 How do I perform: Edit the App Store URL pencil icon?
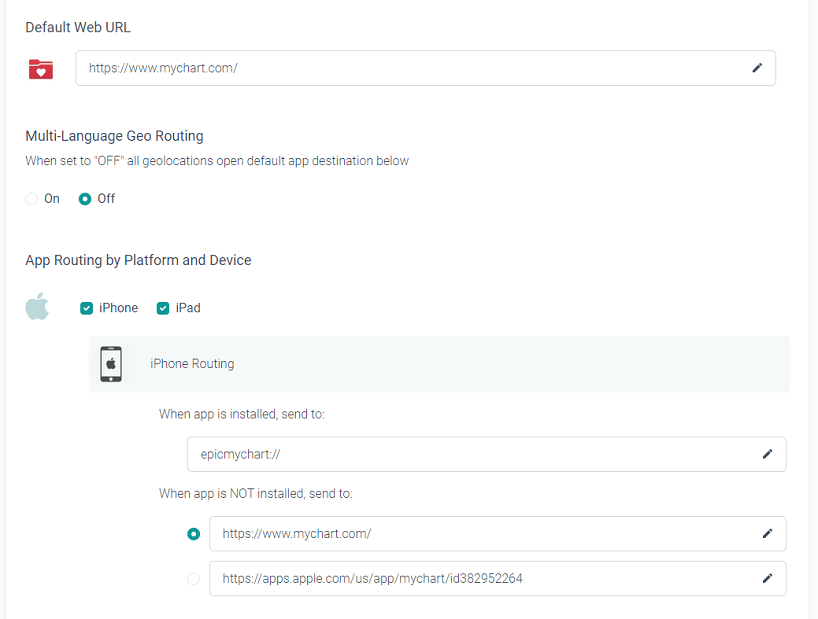click(767, 578)
